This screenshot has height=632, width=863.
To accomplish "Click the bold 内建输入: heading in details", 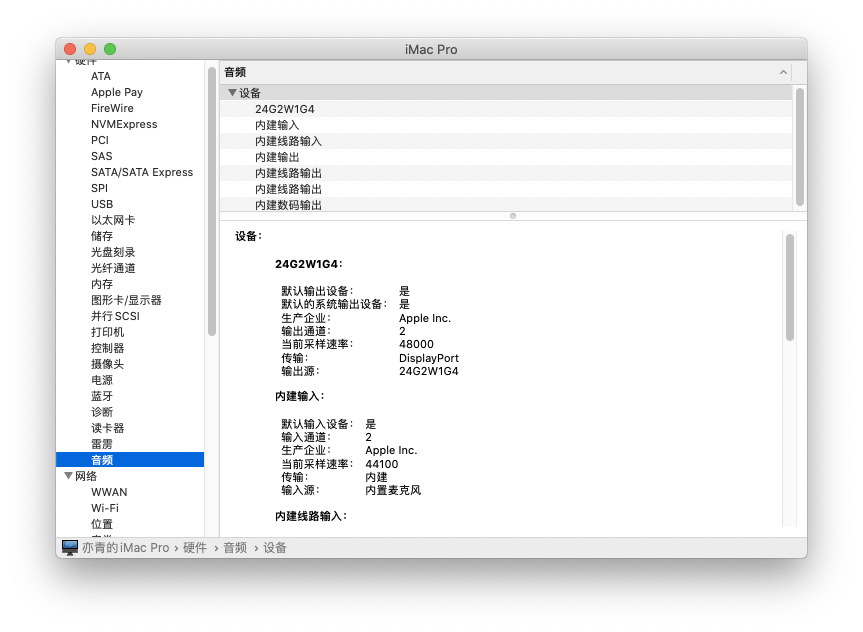I will 300,396.
